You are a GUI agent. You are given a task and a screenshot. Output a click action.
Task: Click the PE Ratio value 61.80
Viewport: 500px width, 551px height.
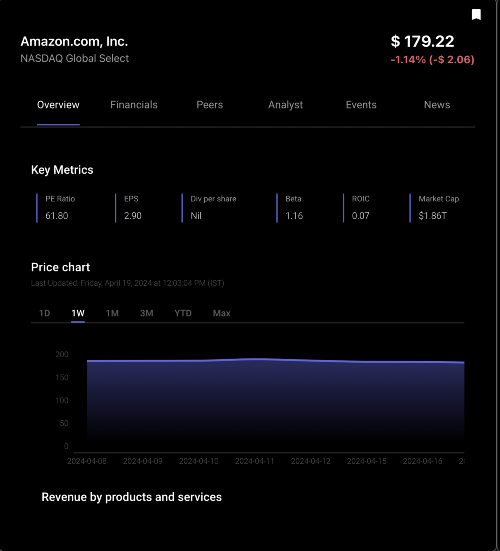tap(57, 215)
